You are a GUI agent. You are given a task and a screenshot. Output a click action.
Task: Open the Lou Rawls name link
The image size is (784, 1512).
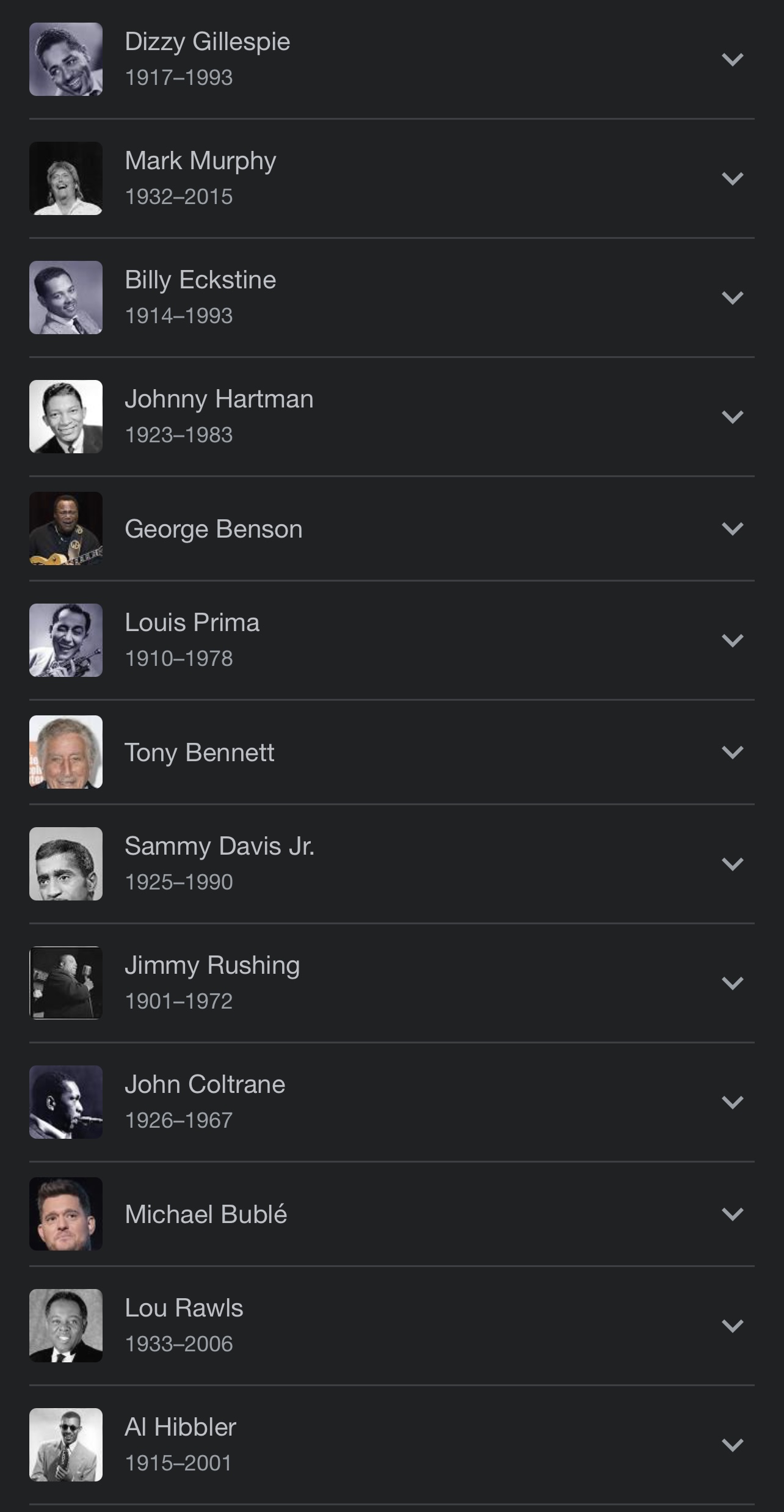tap(184, 1308)
